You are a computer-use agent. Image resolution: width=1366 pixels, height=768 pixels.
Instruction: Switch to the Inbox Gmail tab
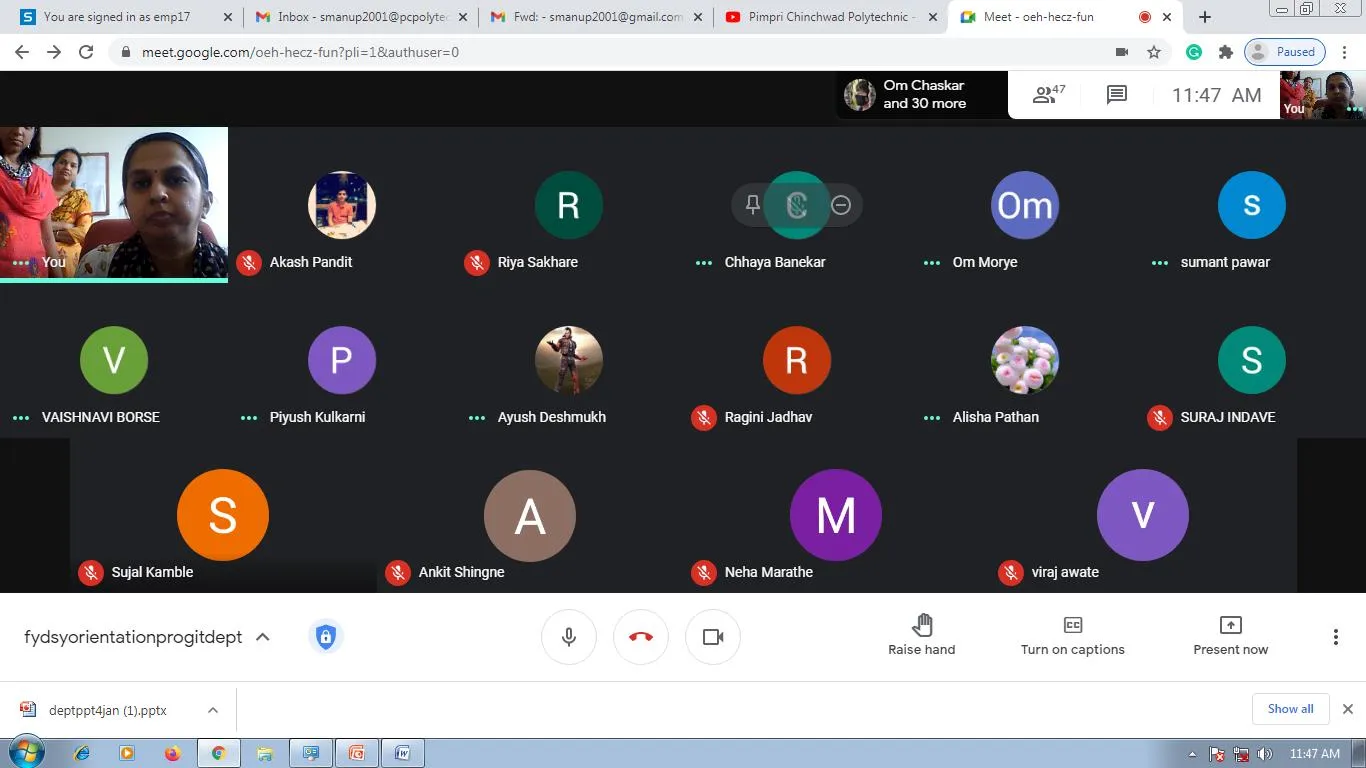click(x=360, y=17)
